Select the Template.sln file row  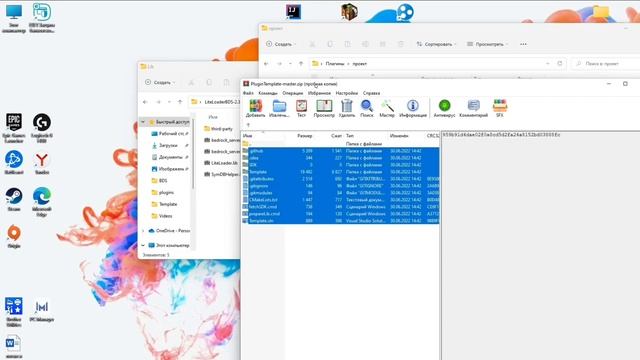point(340,220)
